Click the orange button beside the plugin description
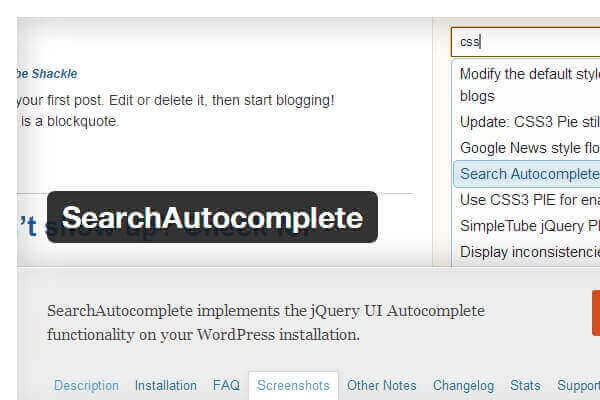600x400 pixels. coord(595,312)
